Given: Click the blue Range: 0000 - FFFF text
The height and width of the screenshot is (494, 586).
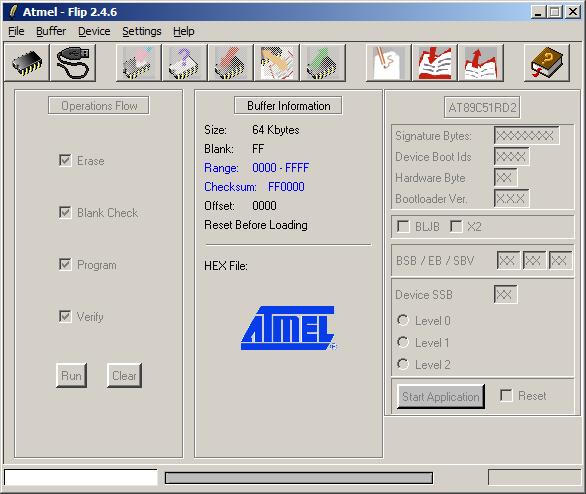Looking at the screenshot, I should click(256, 168).
